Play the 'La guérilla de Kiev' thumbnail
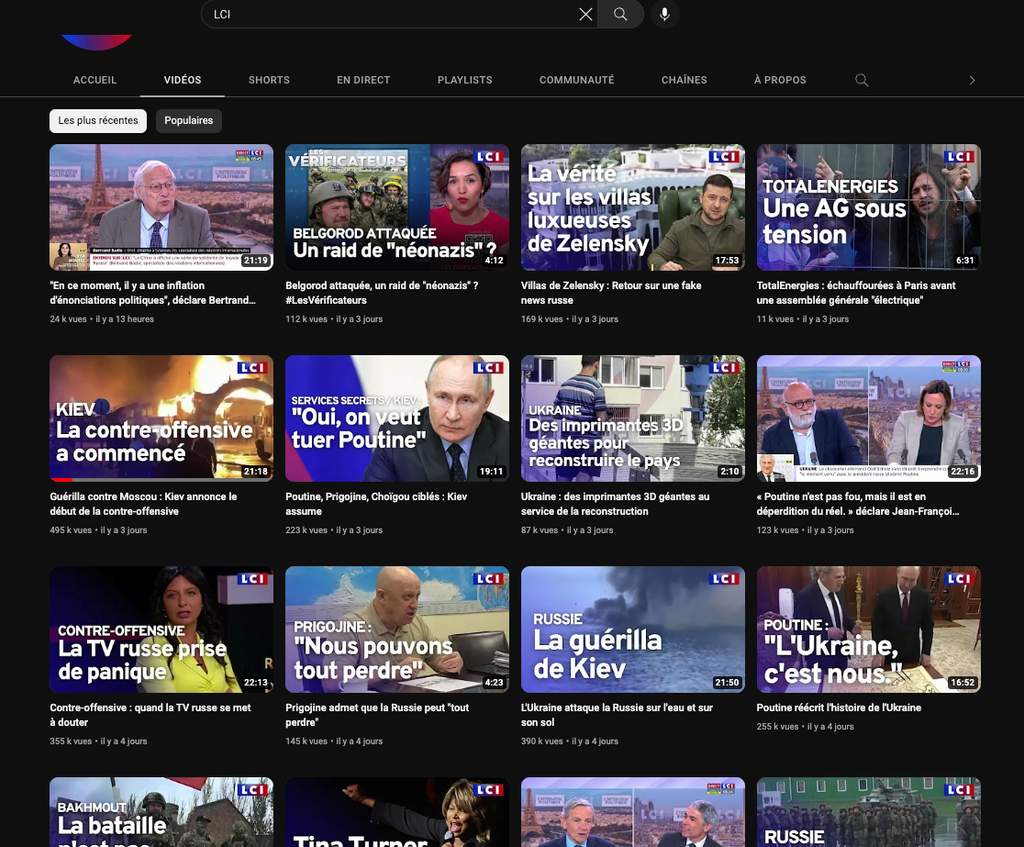 point(633,629)
